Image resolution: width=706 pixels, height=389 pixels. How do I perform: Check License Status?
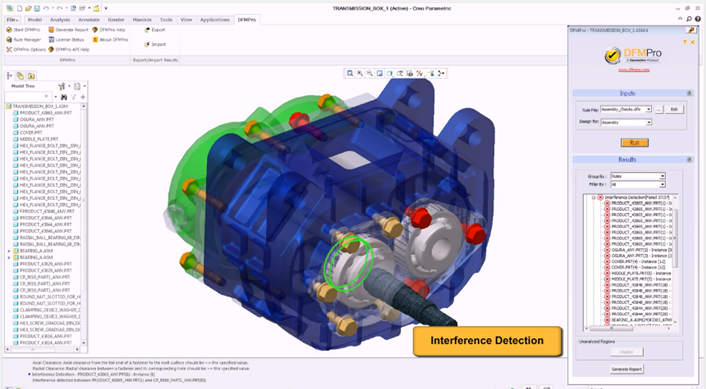pyautogui.click(x=66, y=40)
